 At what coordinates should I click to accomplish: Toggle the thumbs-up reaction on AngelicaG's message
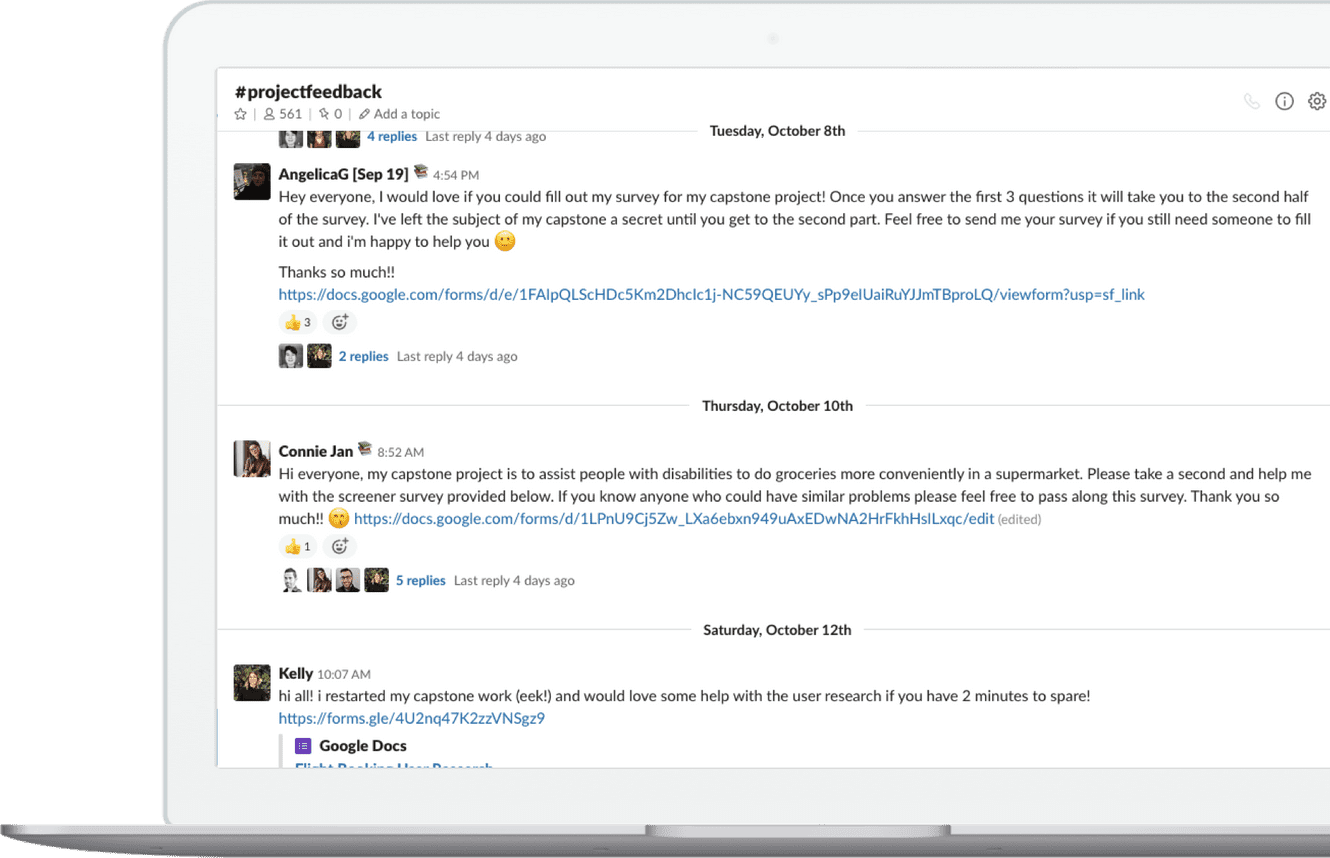point(296,322)
